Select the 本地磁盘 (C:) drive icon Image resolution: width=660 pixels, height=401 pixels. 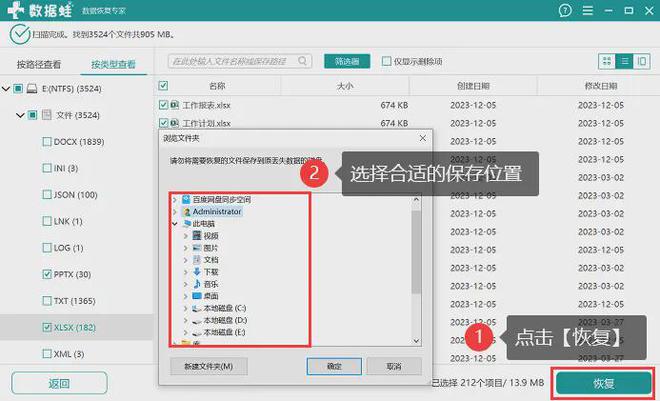pyautogui.click(x=197, y=308)
